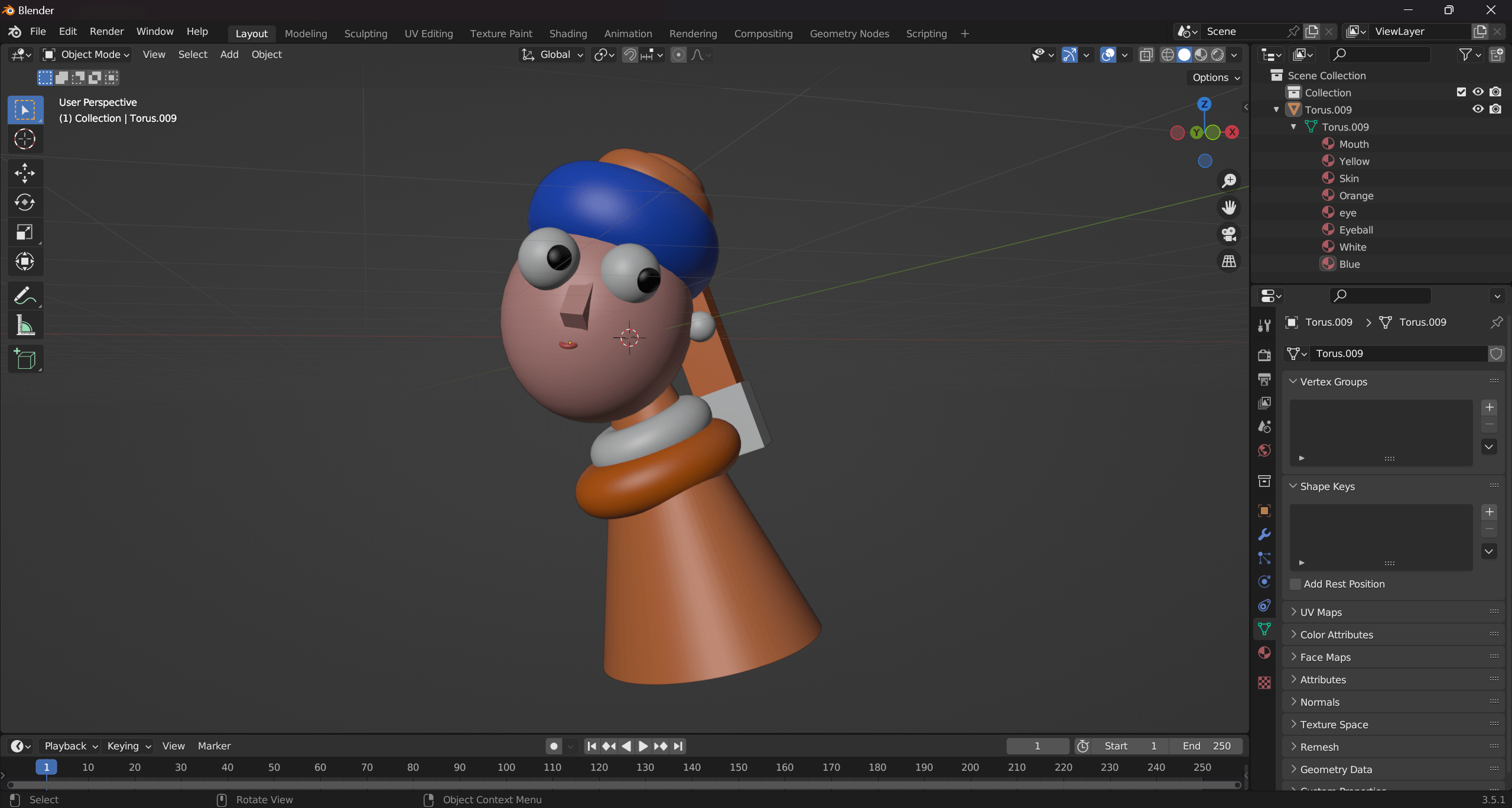Open the Object properties orange square tab
The height and width of the screenshot is (808, 1512).
click(x=1264, y=511)
